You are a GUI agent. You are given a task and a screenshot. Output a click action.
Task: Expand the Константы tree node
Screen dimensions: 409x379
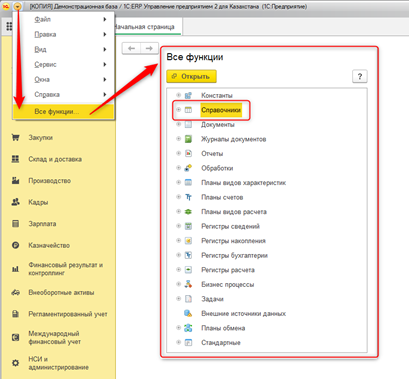tap(178, 95)
